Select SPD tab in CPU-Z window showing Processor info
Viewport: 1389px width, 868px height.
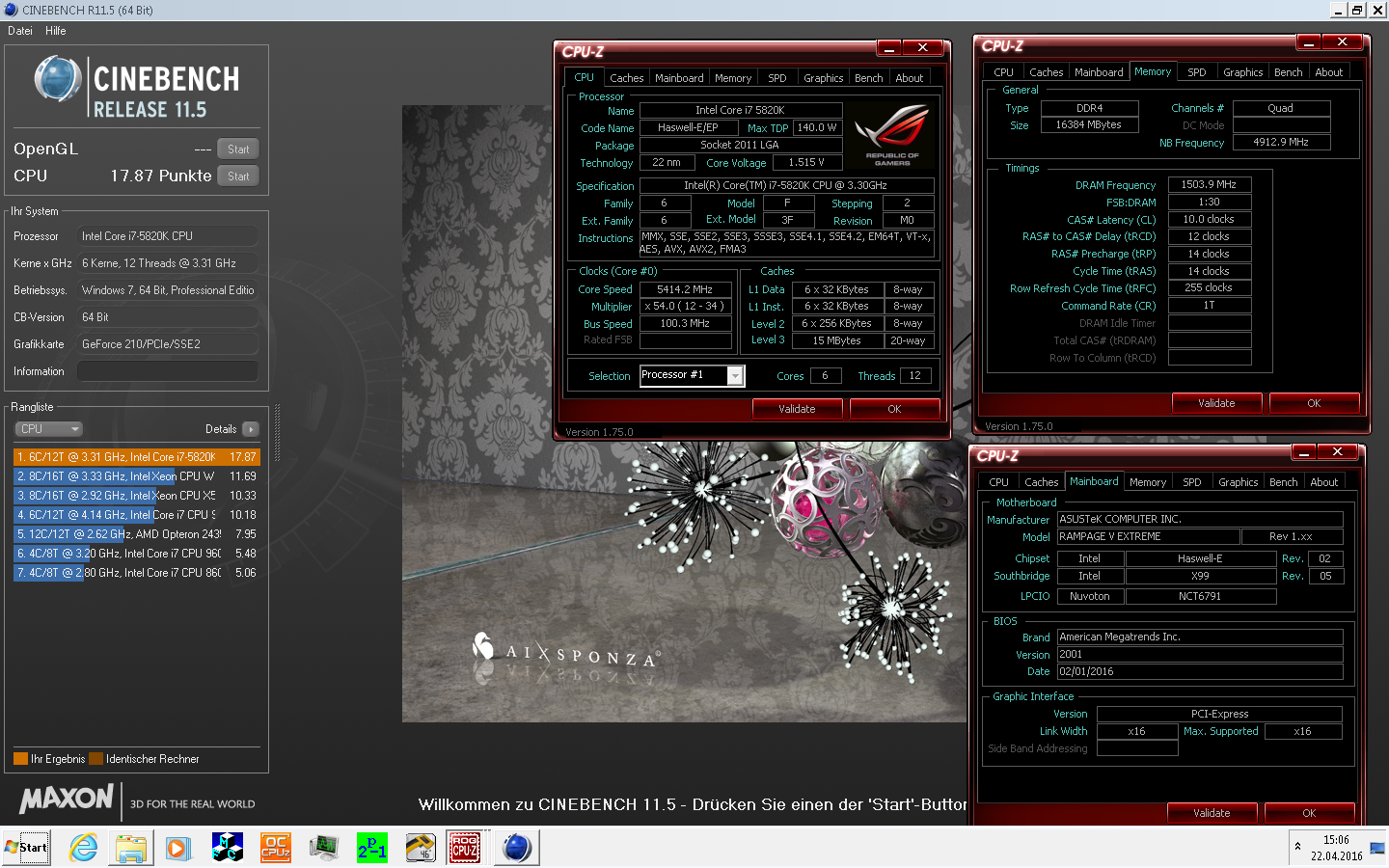point(777,78)
